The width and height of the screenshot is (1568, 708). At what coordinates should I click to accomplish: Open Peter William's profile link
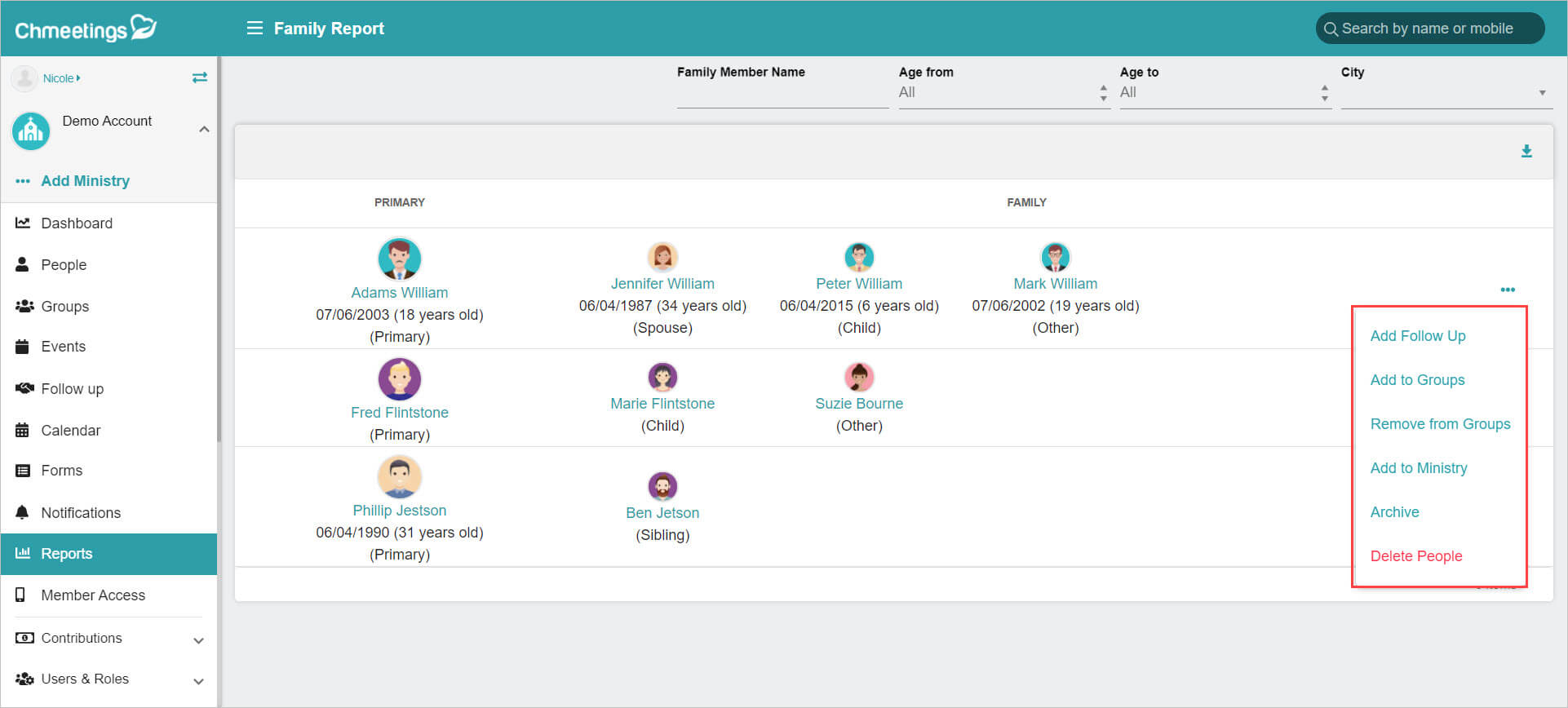859,283
